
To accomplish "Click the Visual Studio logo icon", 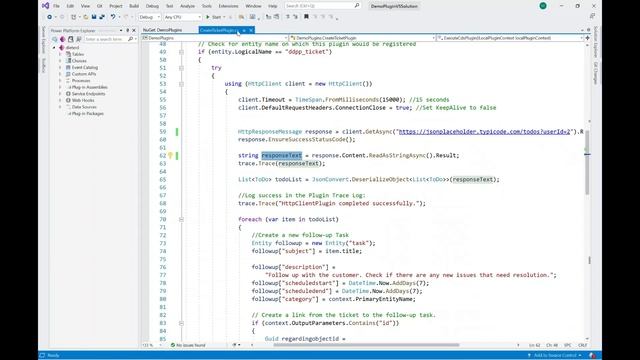I will point(46,6).
